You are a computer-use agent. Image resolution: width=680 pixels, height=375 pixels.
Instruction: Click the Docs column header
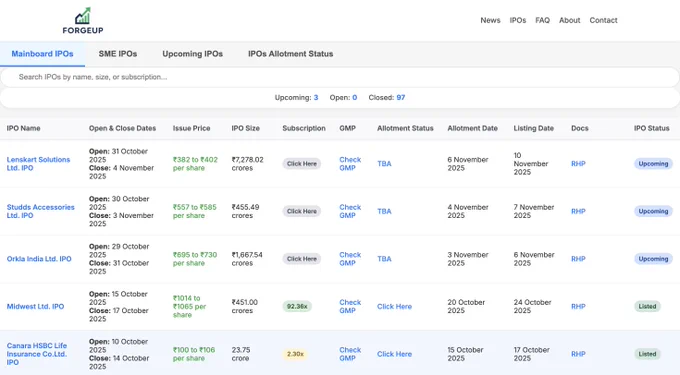[x=580, y=128]
